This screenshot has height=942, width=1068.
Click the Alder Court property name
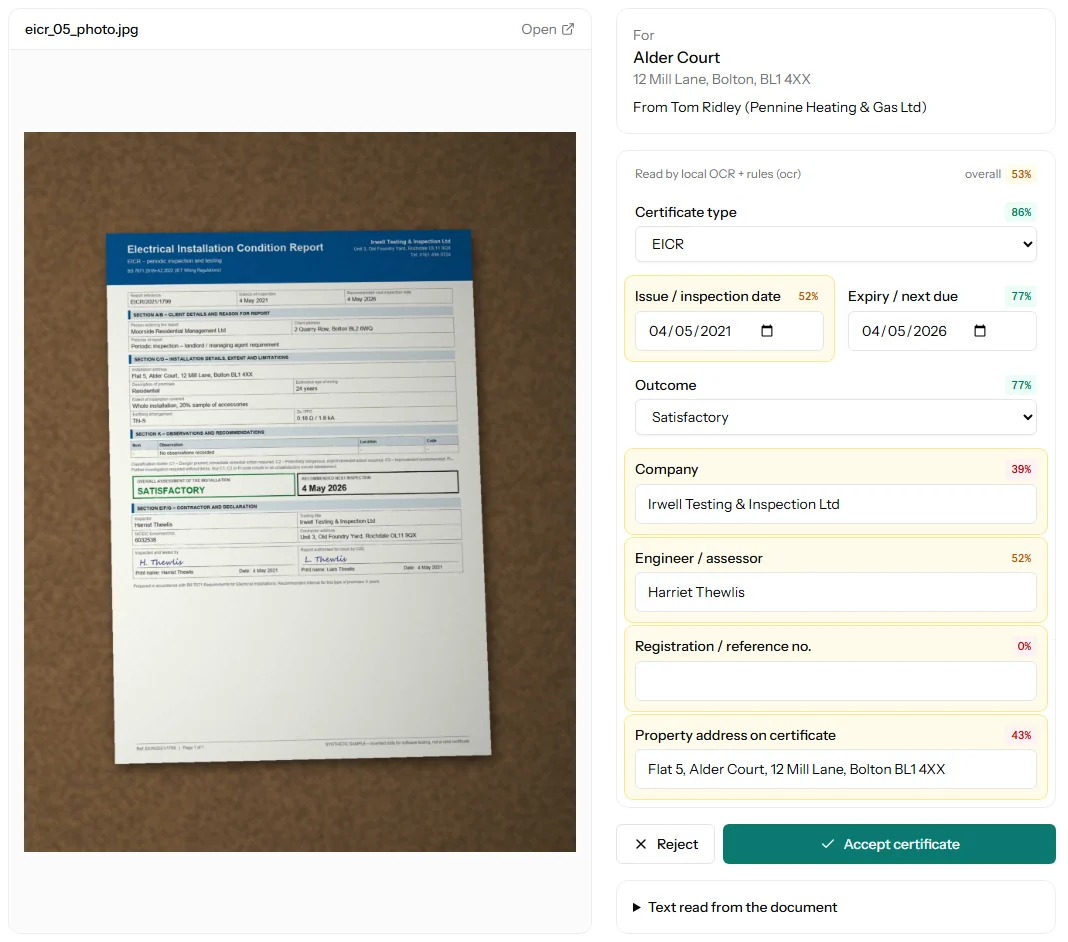tap(676, 58)
